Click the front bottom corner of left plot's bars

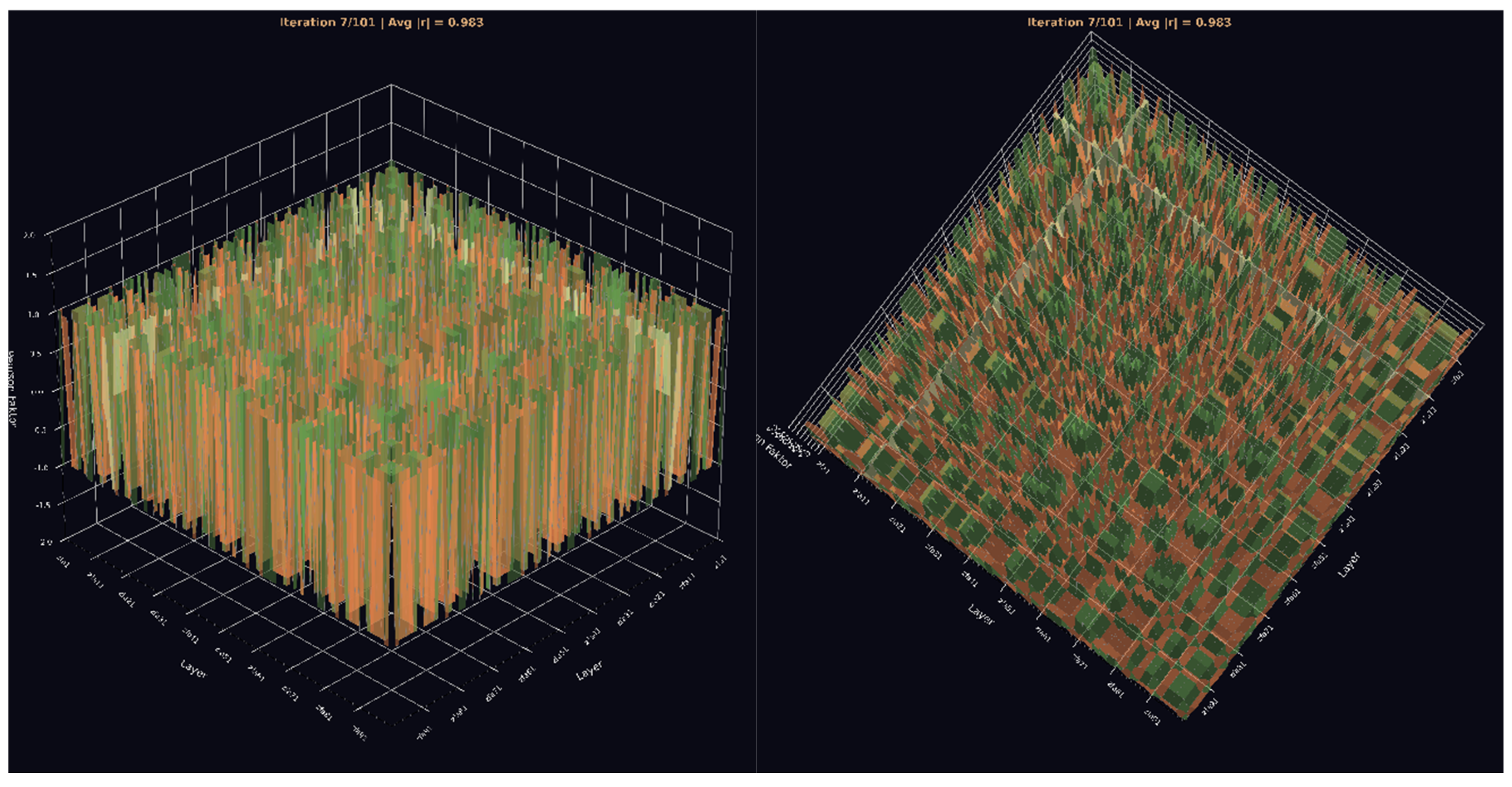392,645
